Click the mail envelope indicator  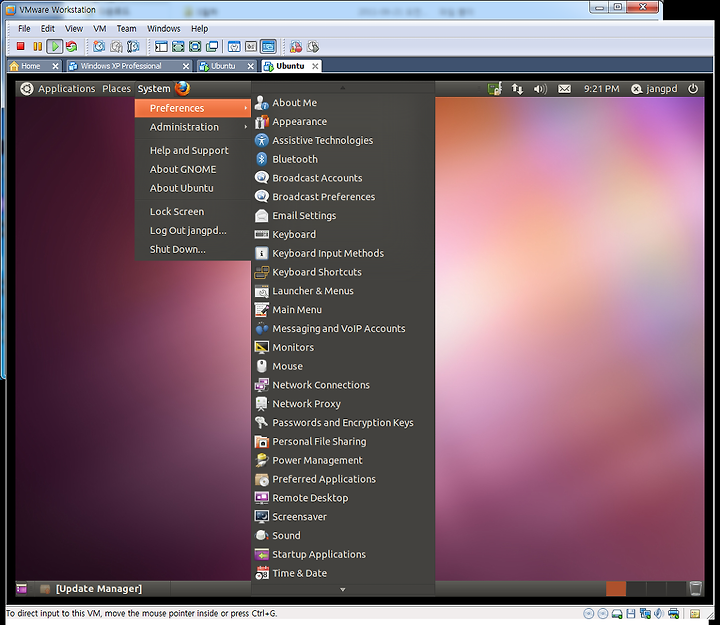564,89
